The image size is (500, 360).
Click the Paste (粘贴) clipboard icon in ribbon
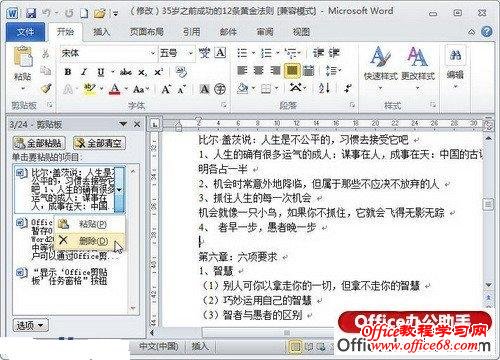point(23,57)
